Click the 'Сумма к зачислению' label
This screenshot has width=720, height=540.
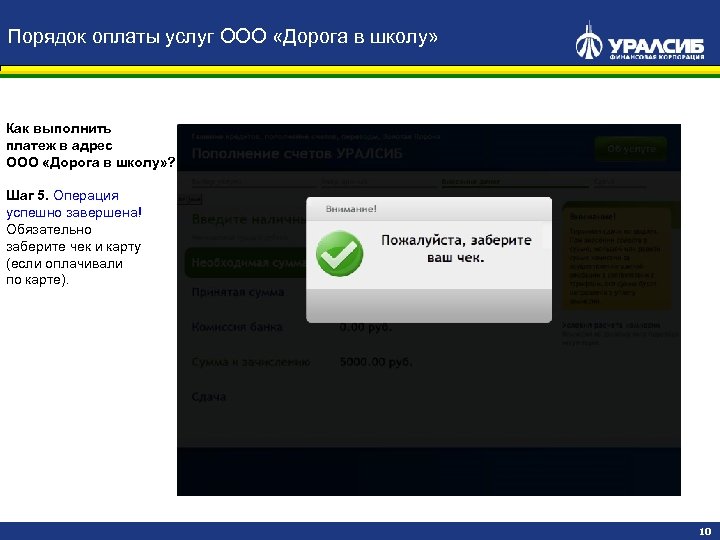[x=251, y=362]
